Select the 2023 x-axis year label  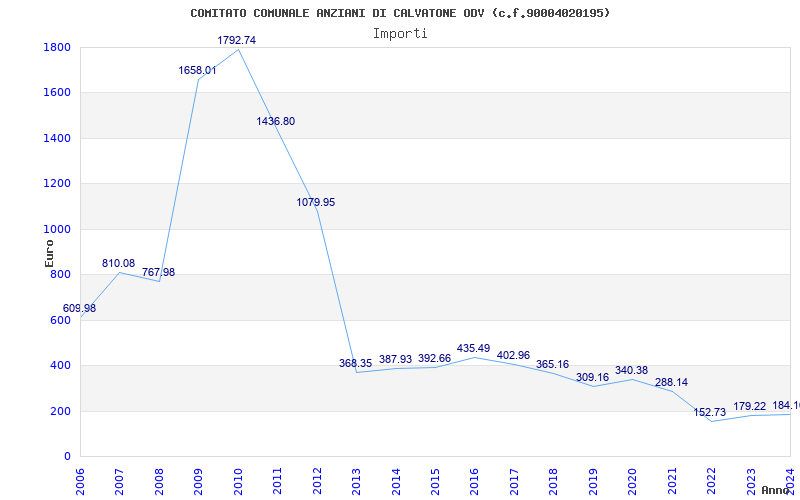tap(751, 481)
